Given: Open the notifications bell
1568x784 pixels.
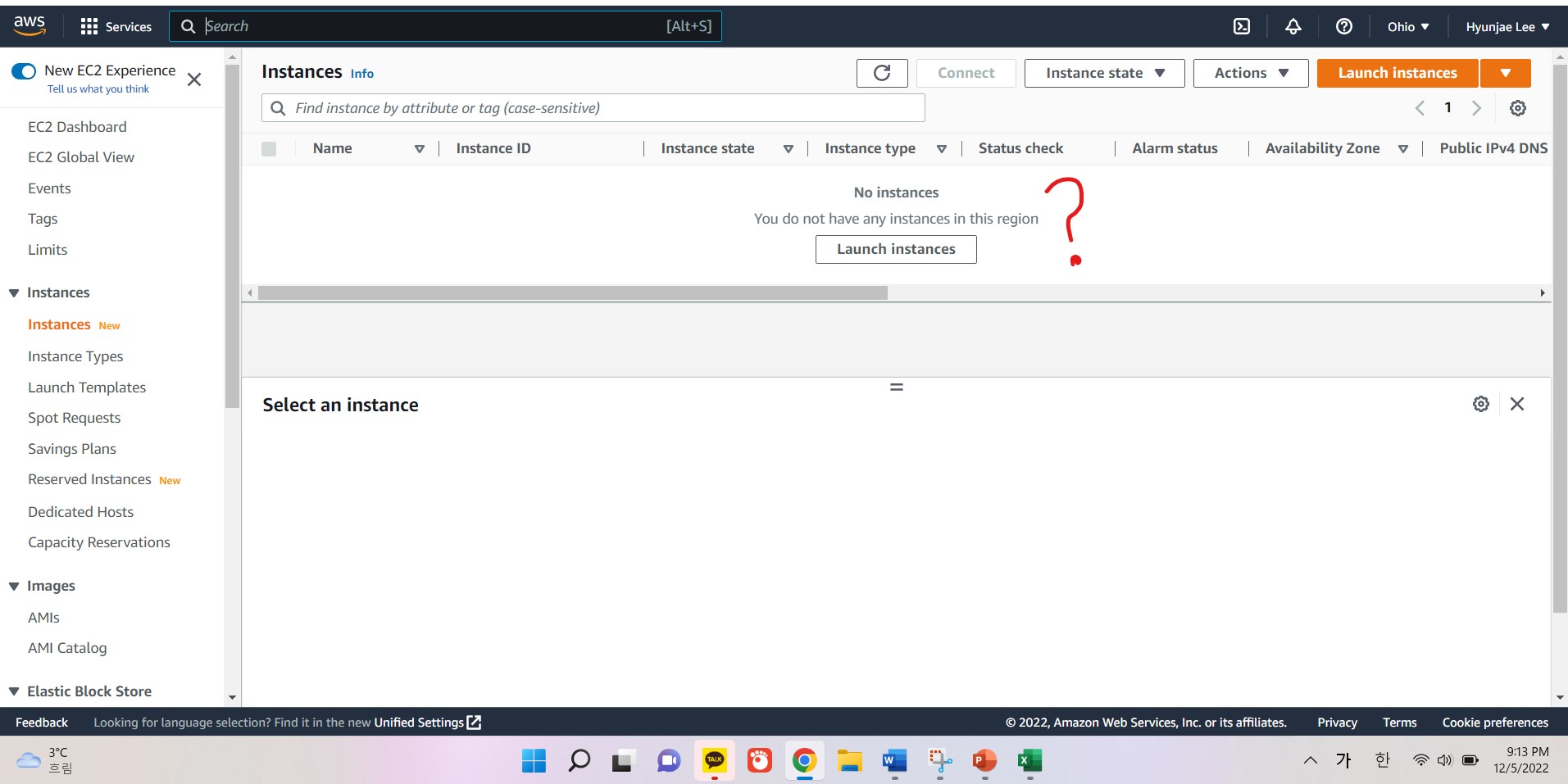Looking at the screenshot, I should (x=1293, y=26).
